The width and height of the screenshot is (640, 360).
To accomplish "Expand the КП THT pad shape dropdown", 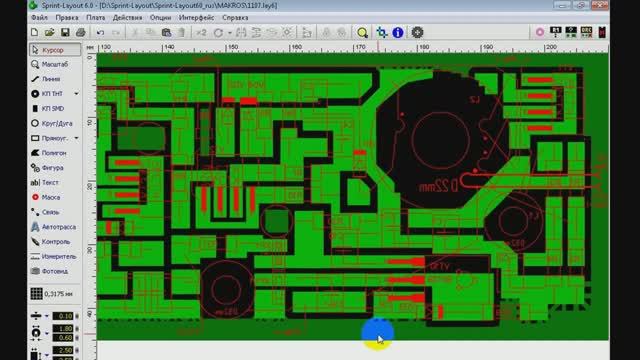I will [x=76, y=94].
